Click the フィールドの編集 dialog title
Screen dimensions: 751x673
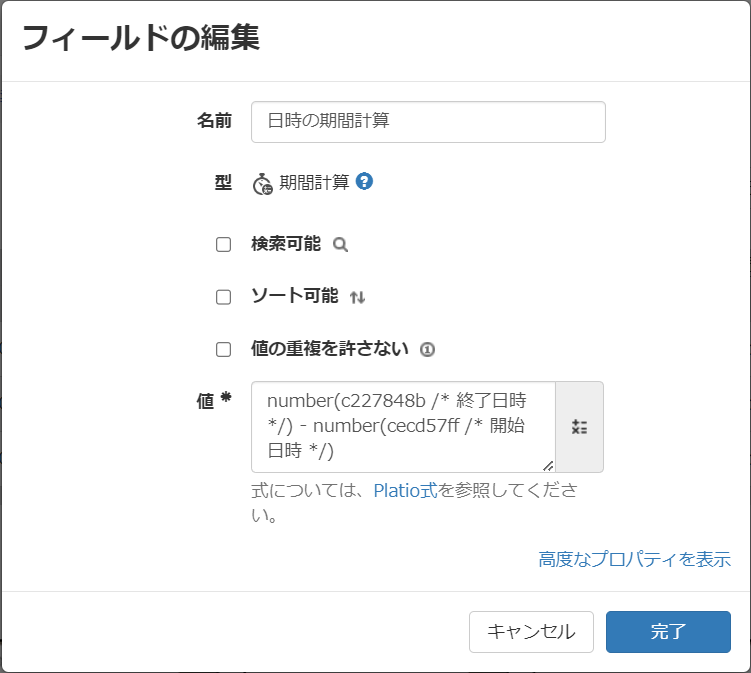pyautogui.click(x=141, y=38)
